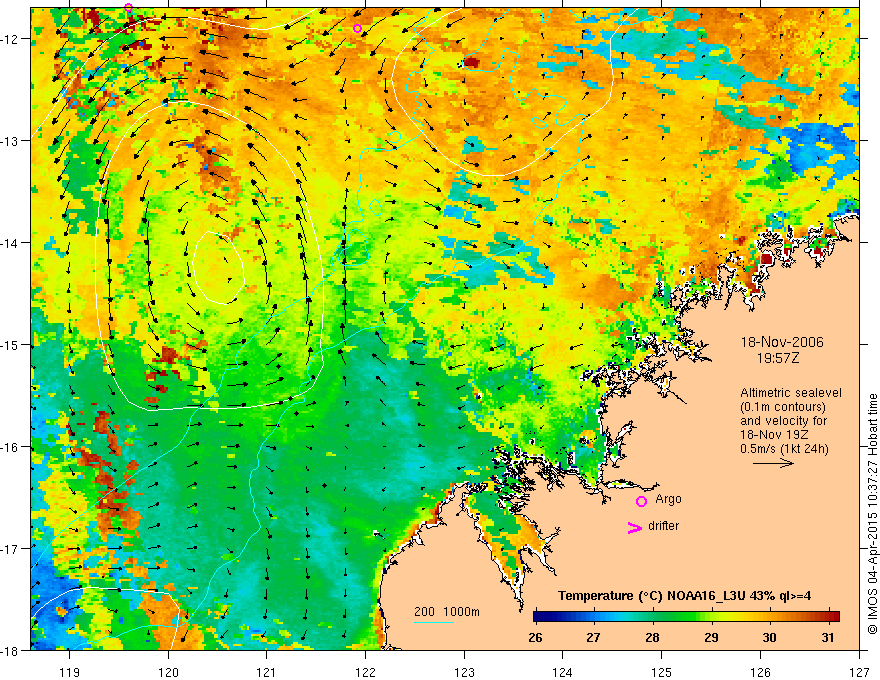Click the color bar tick label 30

(769, 637)
